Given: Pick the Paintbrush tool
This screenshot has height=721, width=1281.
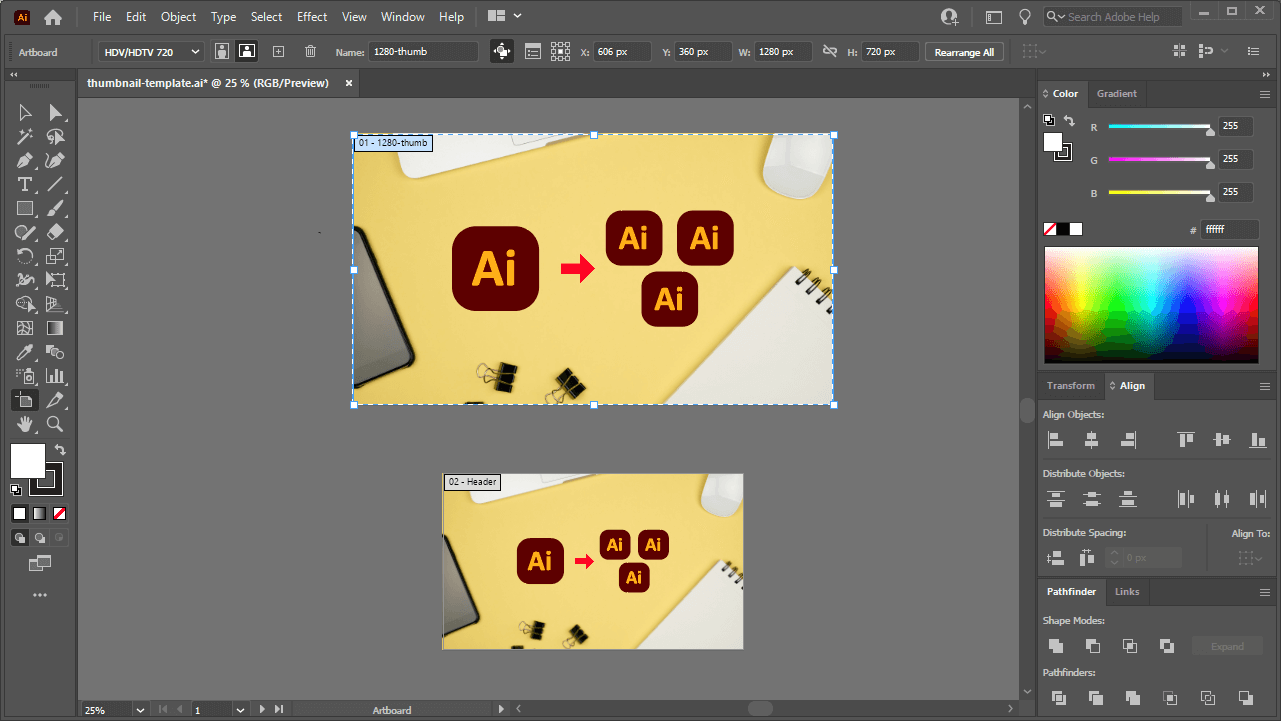Looking at the screenshot, I should click(56, 208).
